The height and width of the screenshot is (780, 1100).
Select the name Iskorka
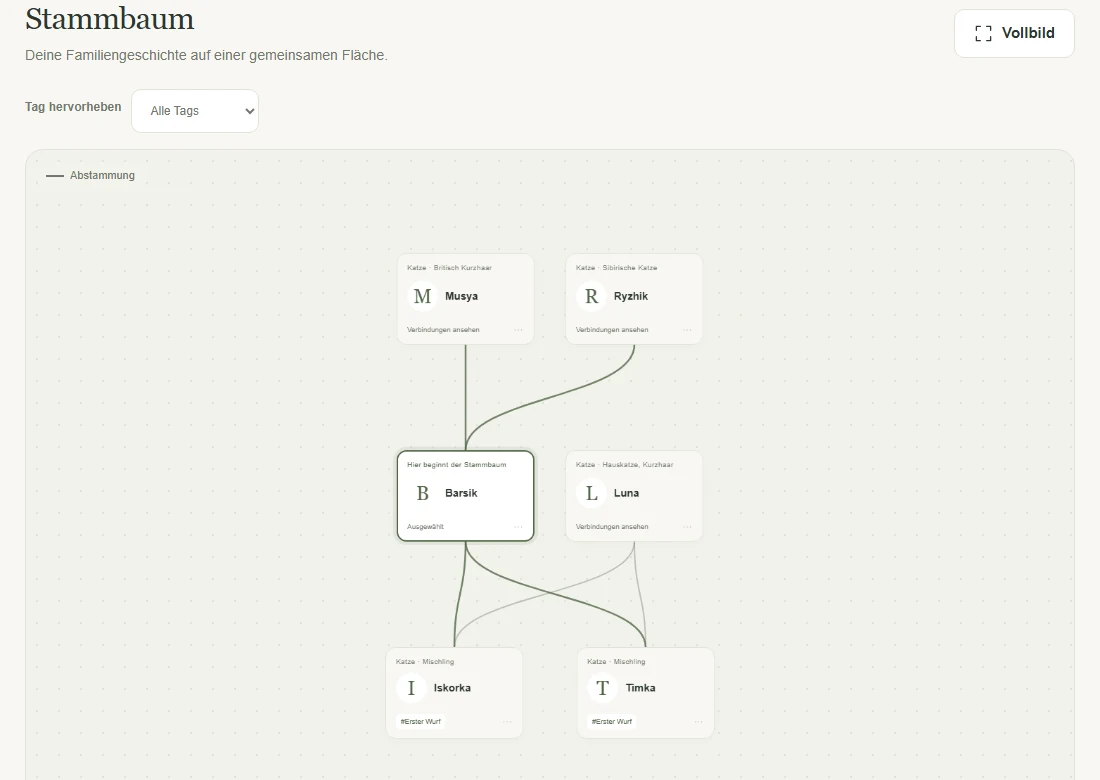point(452,688)
